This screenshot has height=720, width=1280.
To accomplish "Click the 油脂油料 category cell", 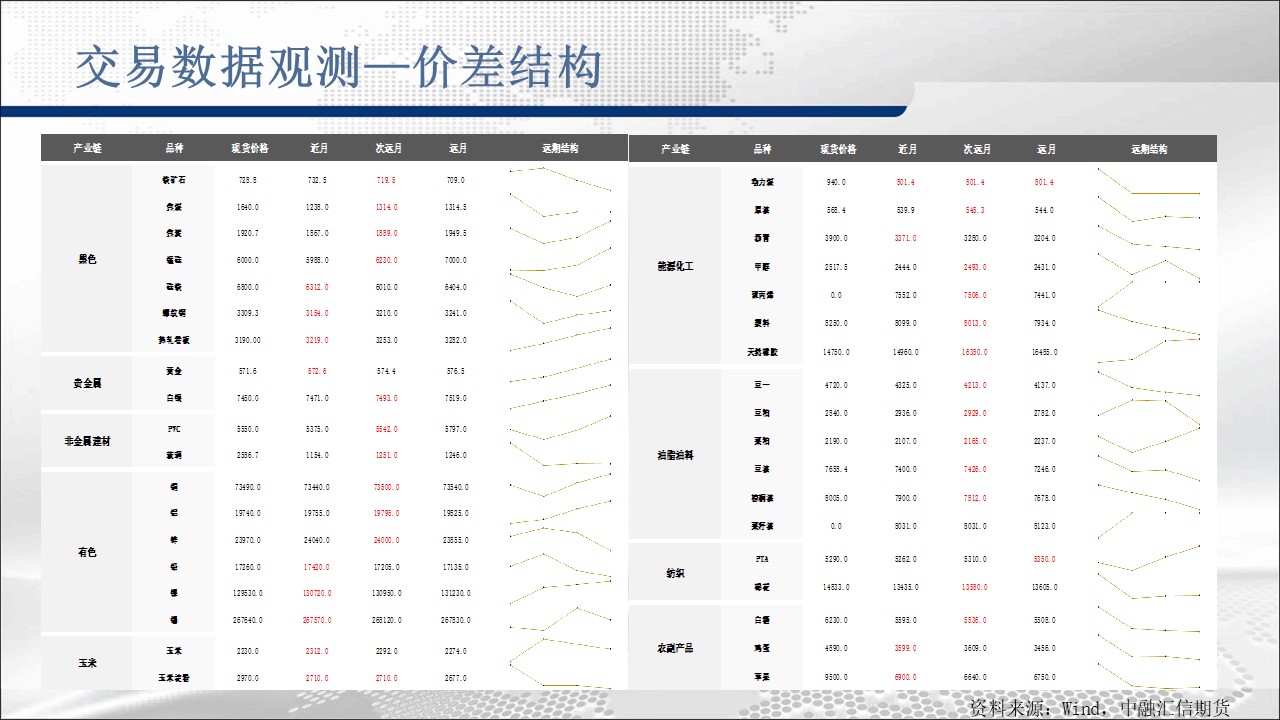I will 675,455.
